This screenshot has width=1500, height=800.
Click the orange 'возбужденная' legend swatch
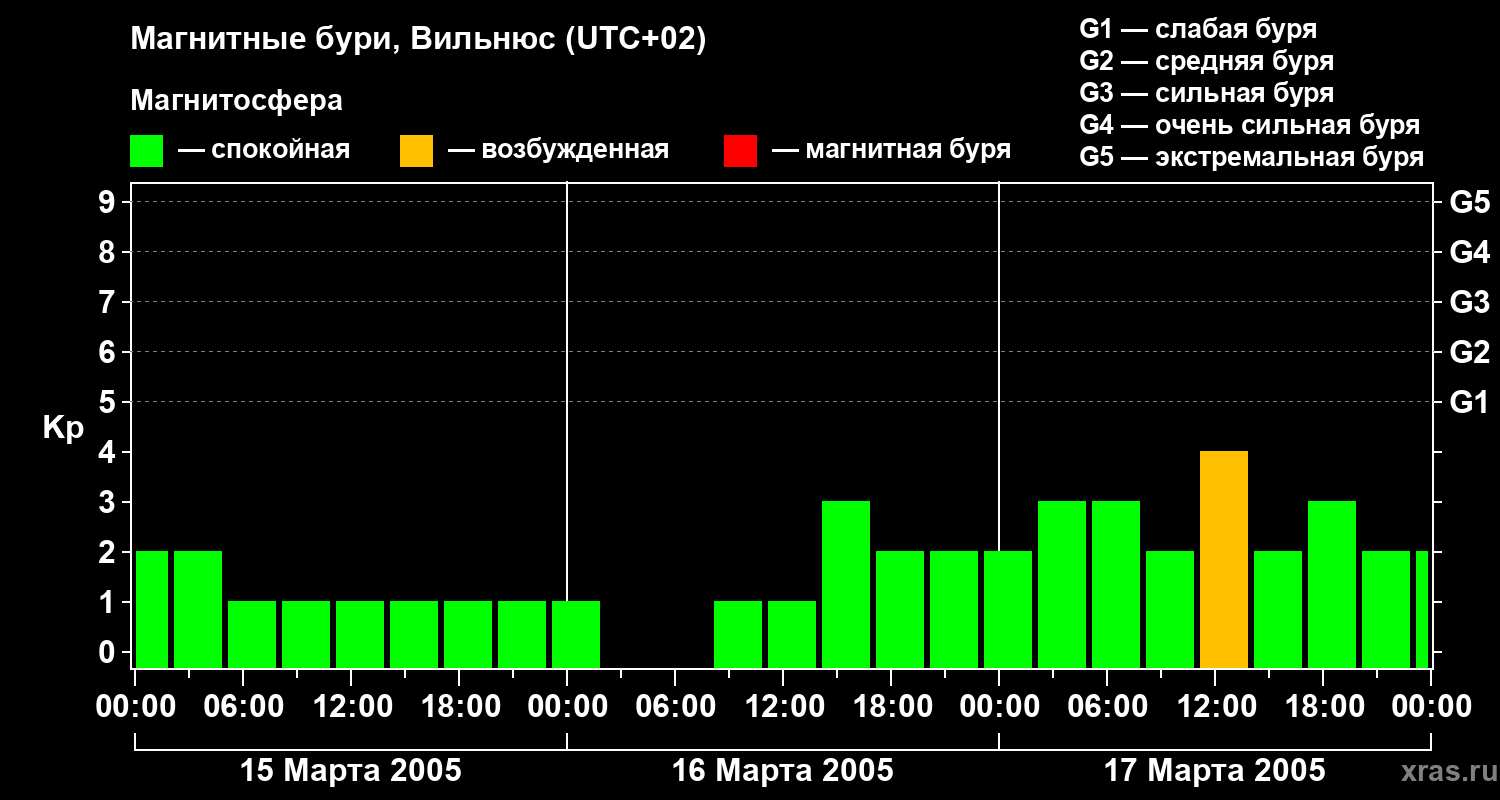coord(417,151)
